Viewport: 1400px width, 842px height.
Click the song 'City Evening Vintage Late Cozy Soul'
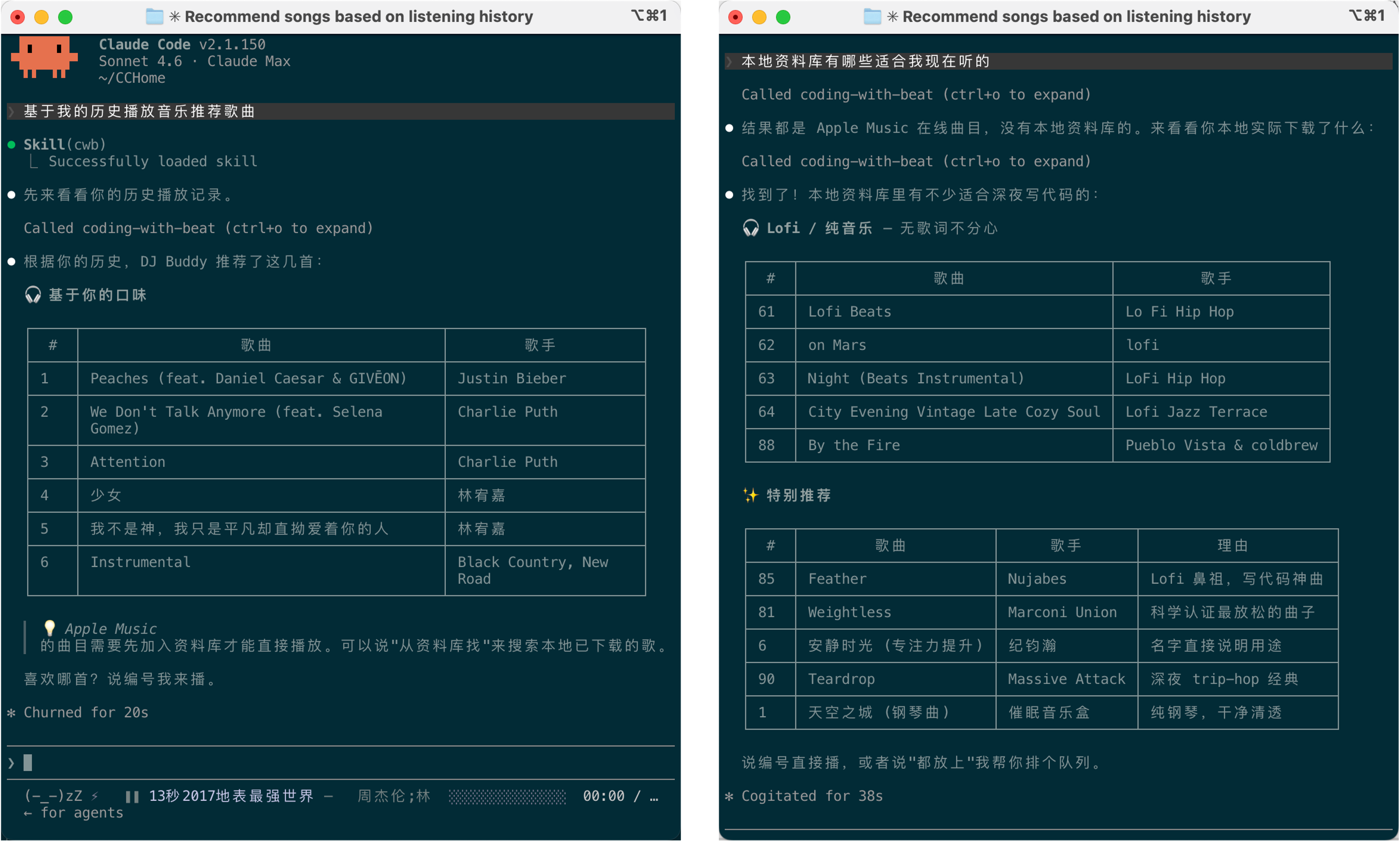pyautogui.click(x=954, y=412)
